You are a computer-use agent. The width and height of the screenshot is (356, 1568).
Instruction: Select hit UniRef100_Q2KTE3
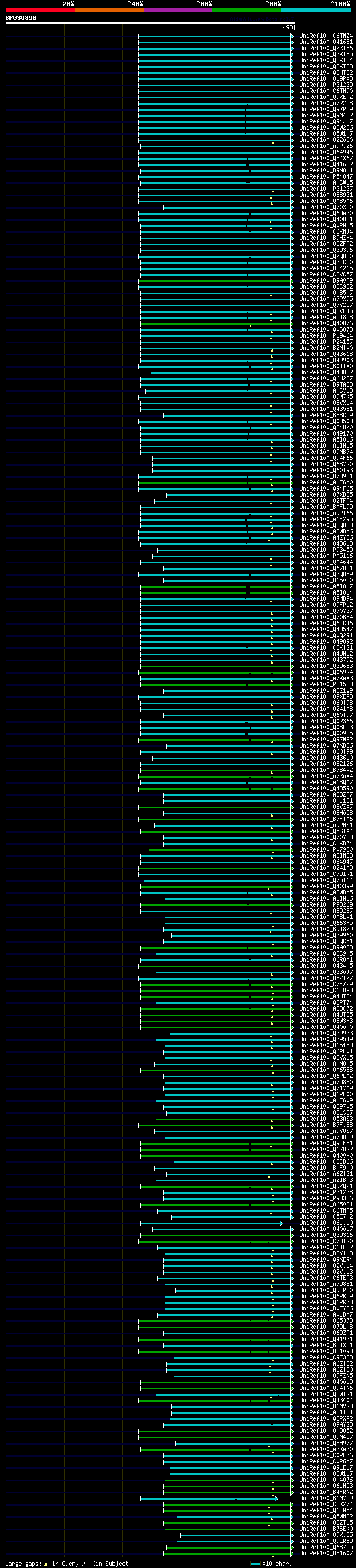[326, 66]
